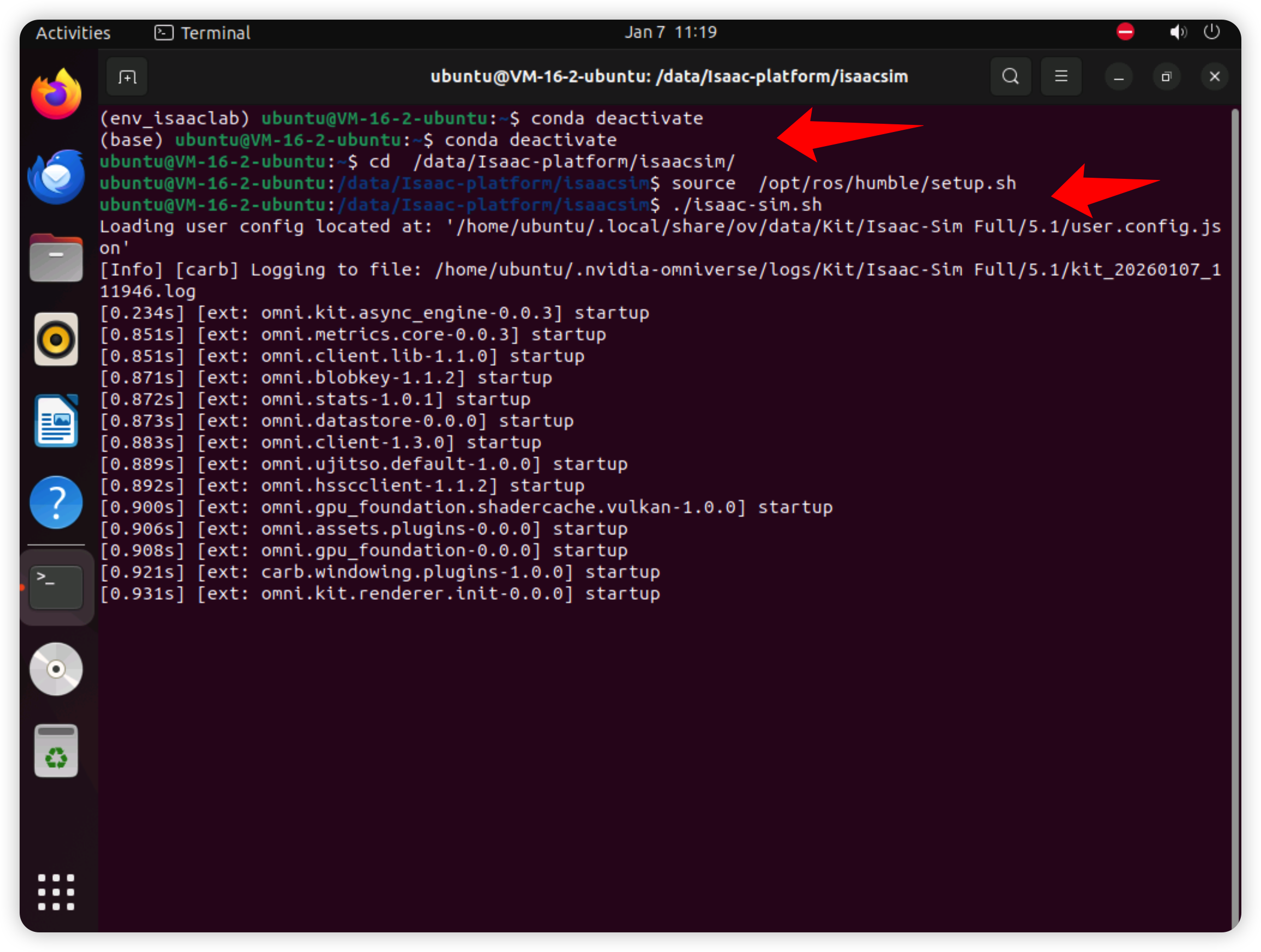Open the power system menu
The width and height of the screenshot is (1261, 952).
click(x=1211, y=32)
